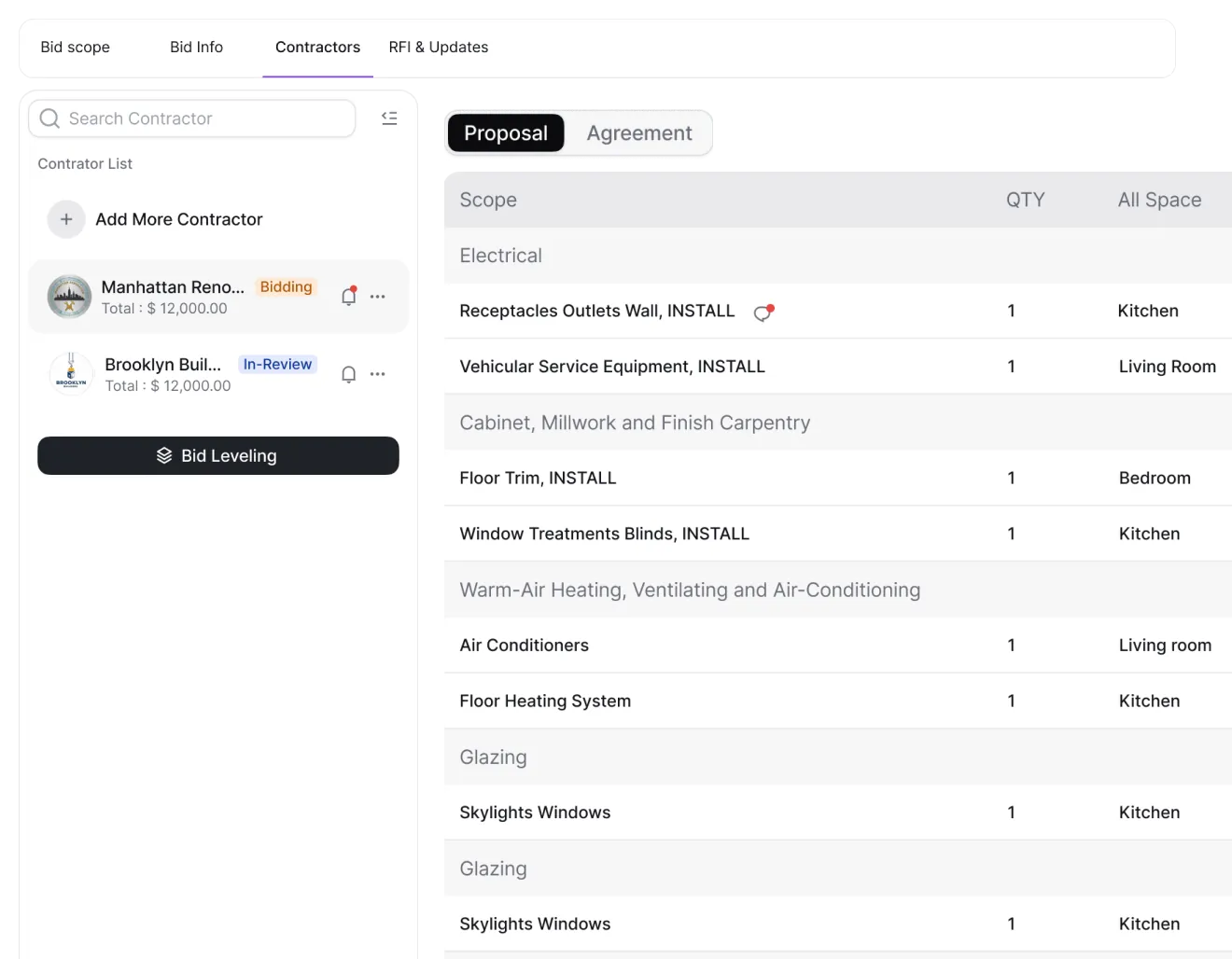Click Brooklyn Buil contractor logo
This screenshot has width=1232, height=959.
pos(71,374)
